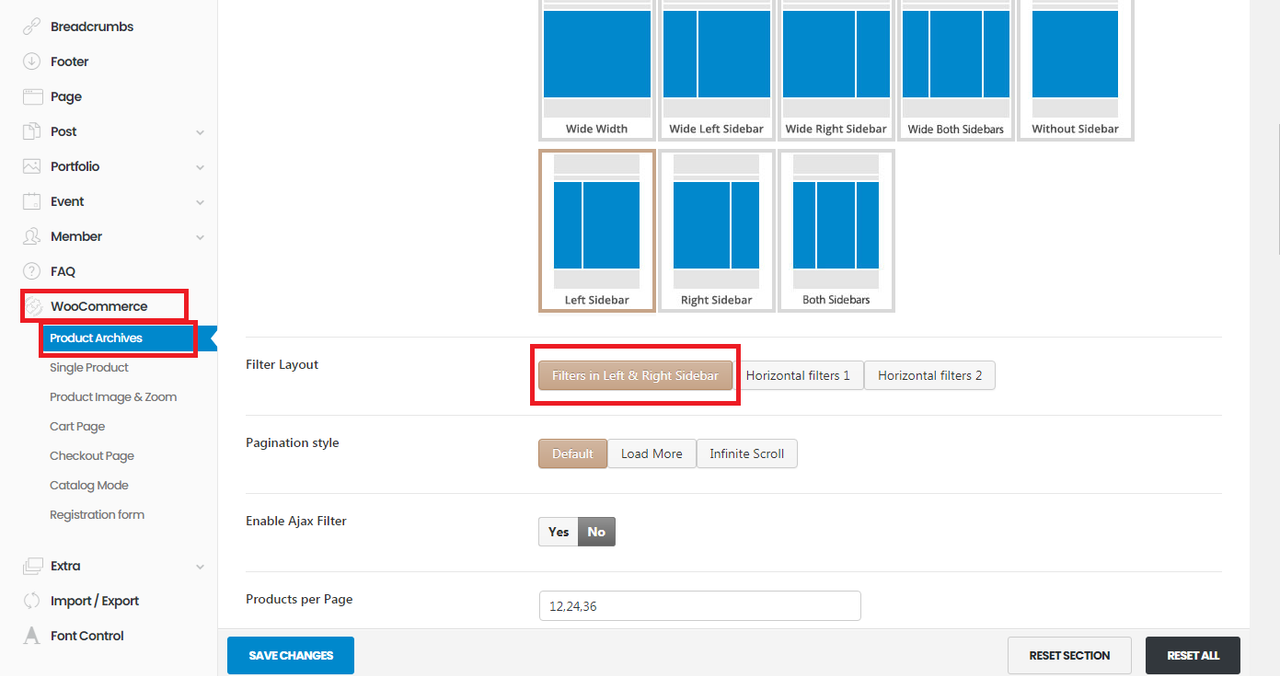
Task: Click the Member people icon
Action: tap(32, 237)
